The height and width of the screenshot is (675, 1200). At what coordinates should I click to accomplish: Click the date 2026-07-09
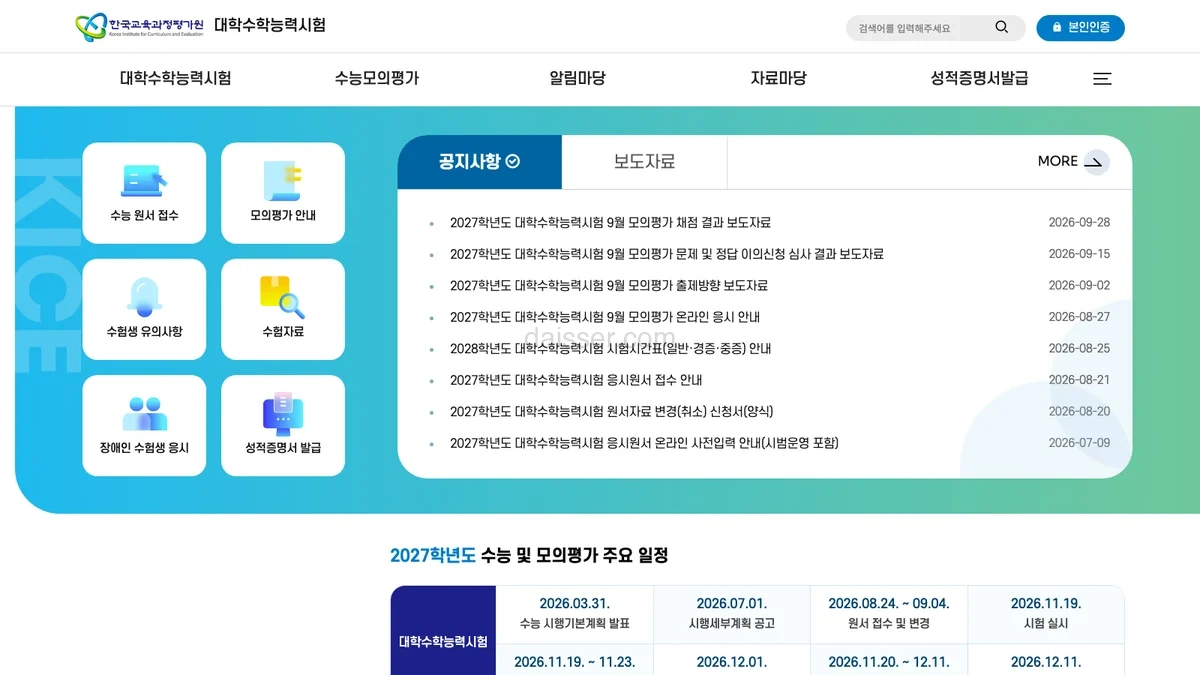[x=1079, y=443]
